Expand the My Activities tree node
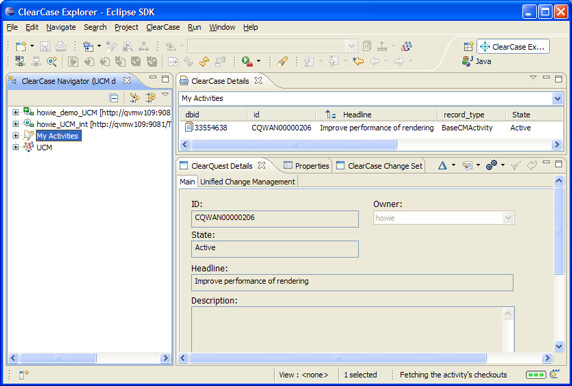 pyautogui.click(x=15, y=136)
